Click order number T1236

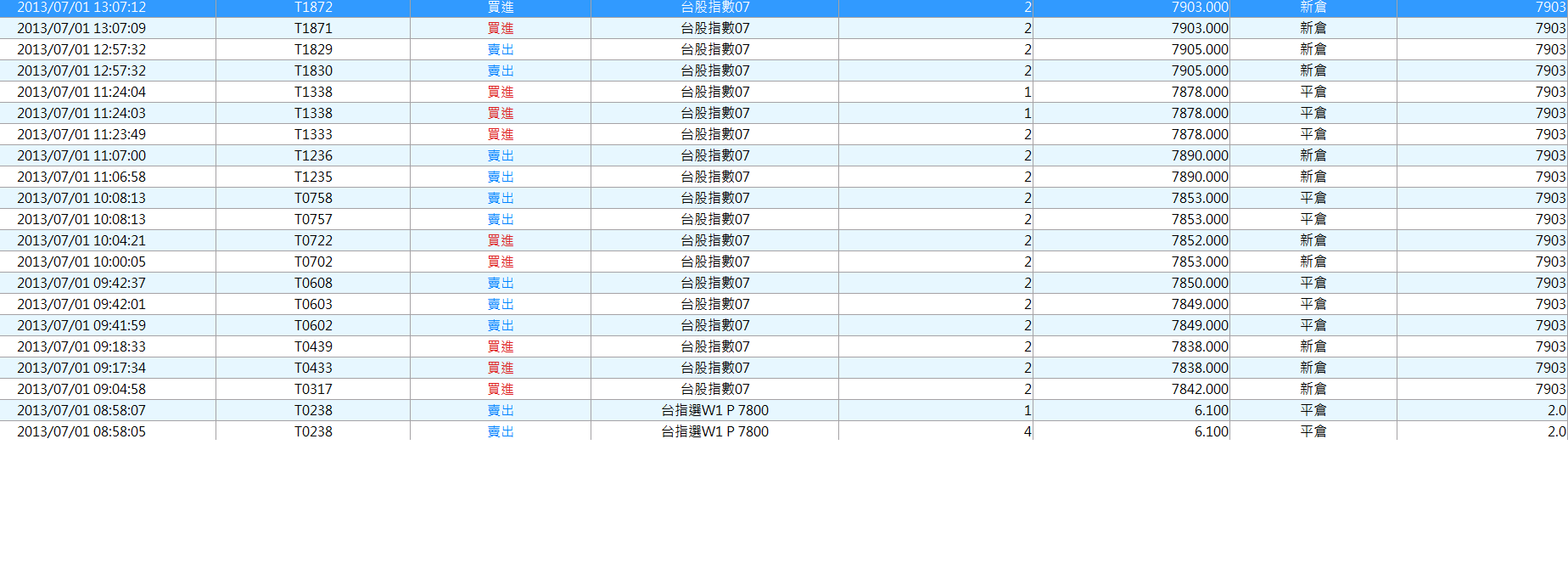(313, 155)
